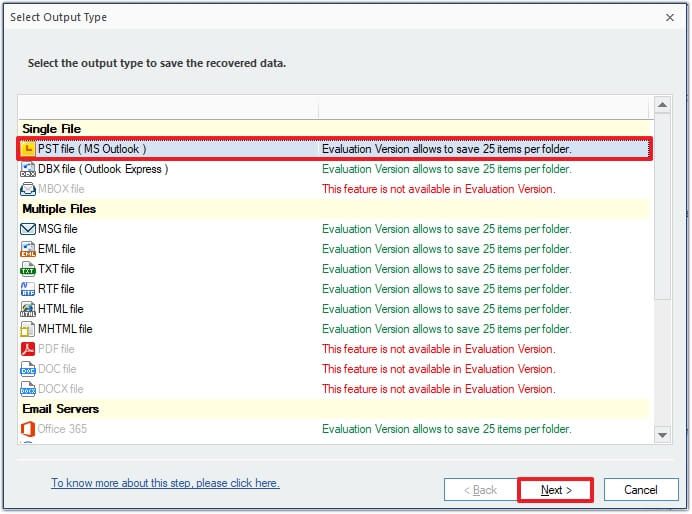Click the DOC file icon
Image resolution: width=692 pixels, height=514 pixels.
(28, 369)
